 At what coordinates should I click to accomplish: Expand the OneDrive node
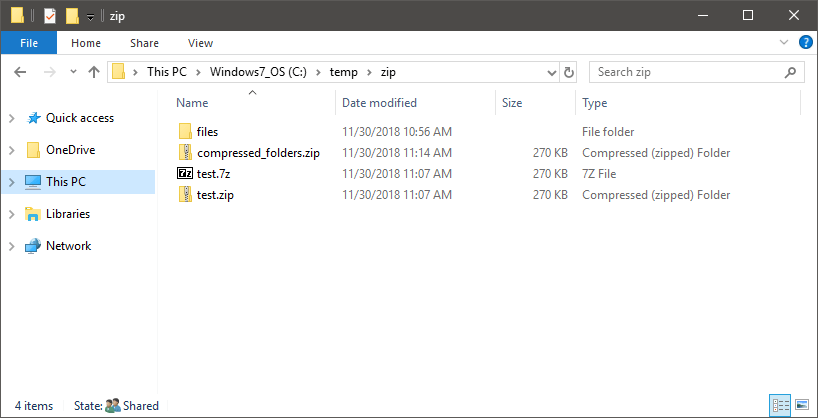12,150
